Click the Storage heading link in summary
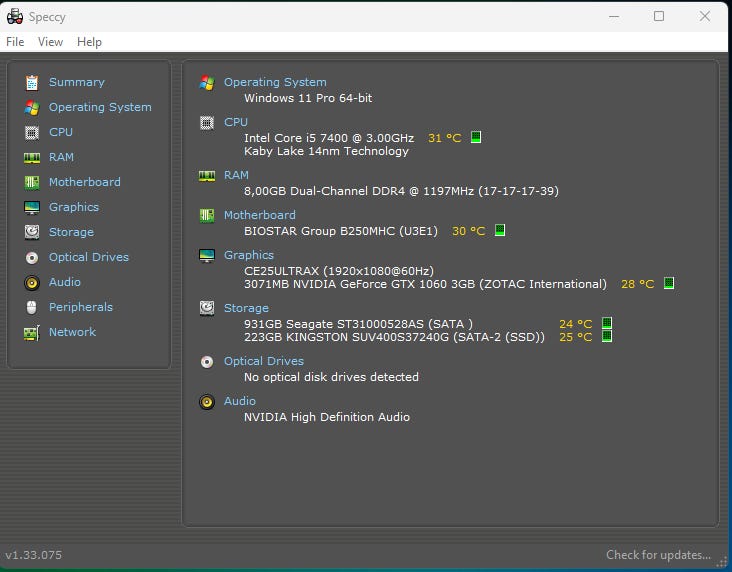Viewport: 732px width, 572px height. pyautogui.click(x=246, y=308)
